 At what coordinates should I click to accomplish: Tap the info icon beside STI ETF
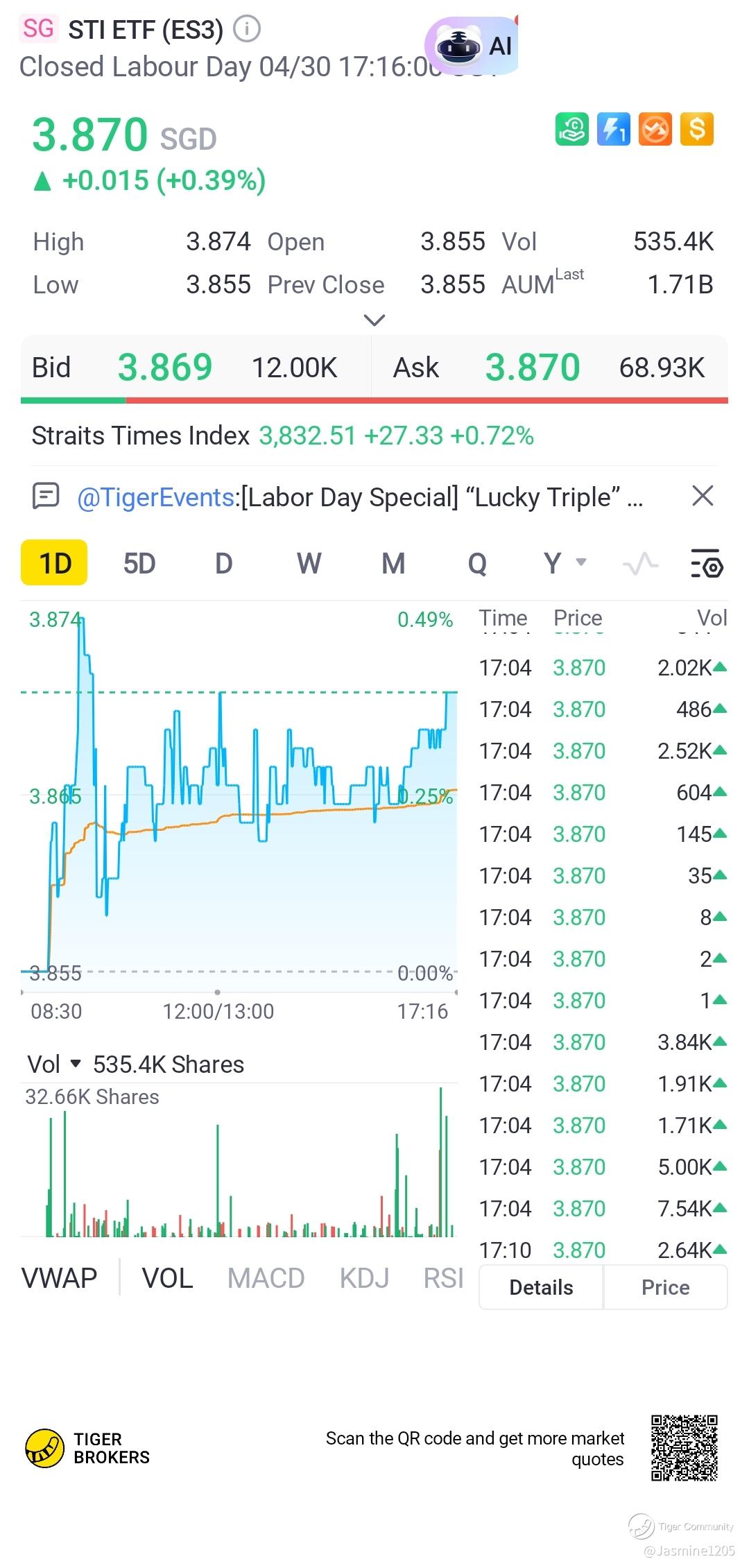(x=246, y=29)
